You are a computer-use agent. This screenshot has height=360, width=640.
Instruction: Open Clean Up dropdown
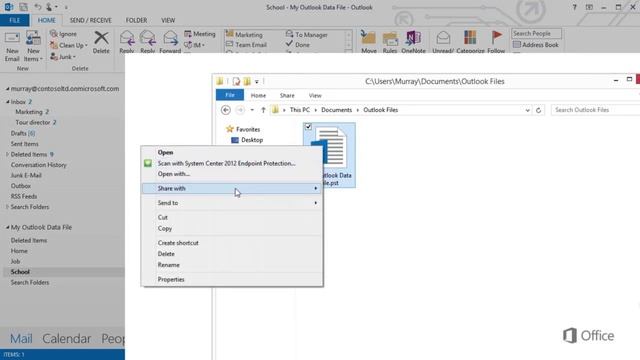69,45
